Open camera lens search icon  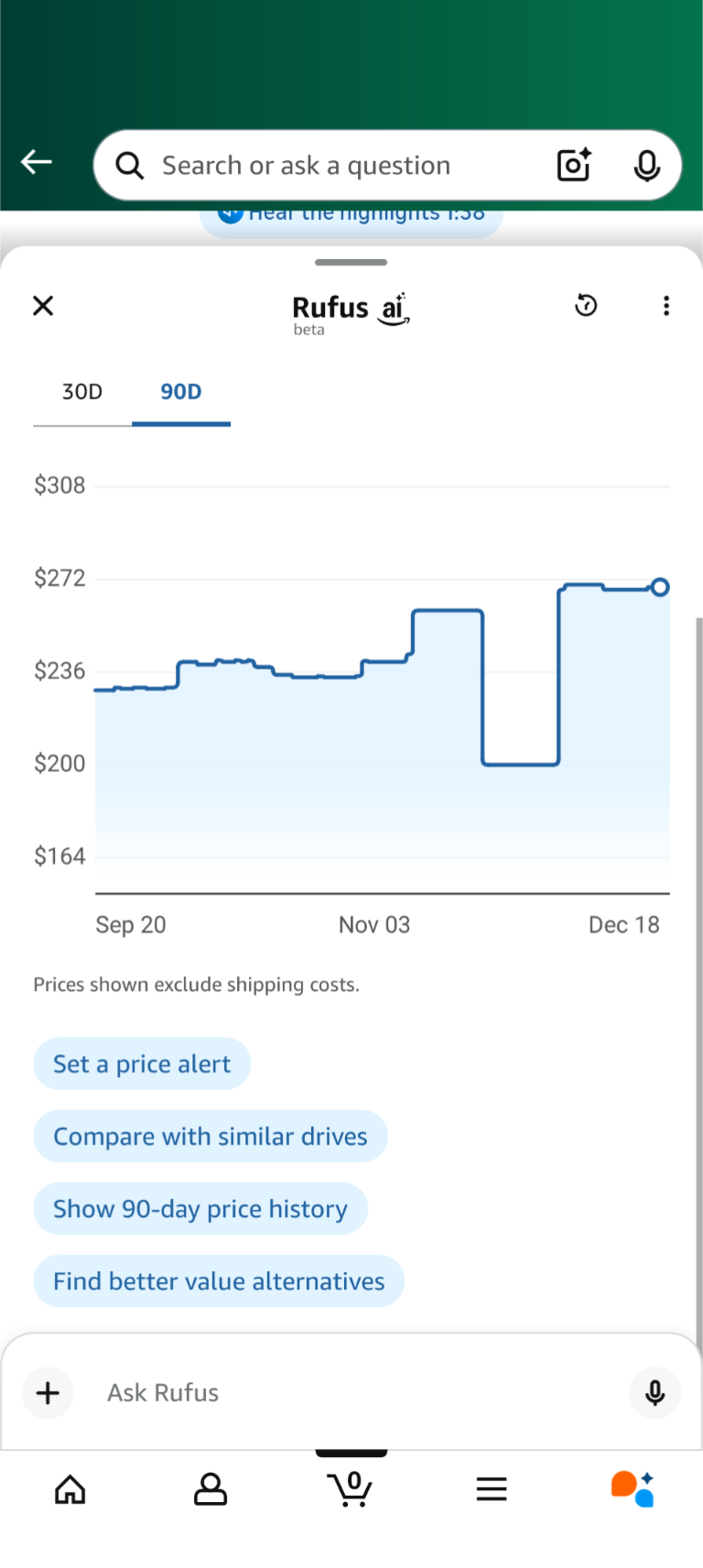pyautogui.click(x=574, y=165)
